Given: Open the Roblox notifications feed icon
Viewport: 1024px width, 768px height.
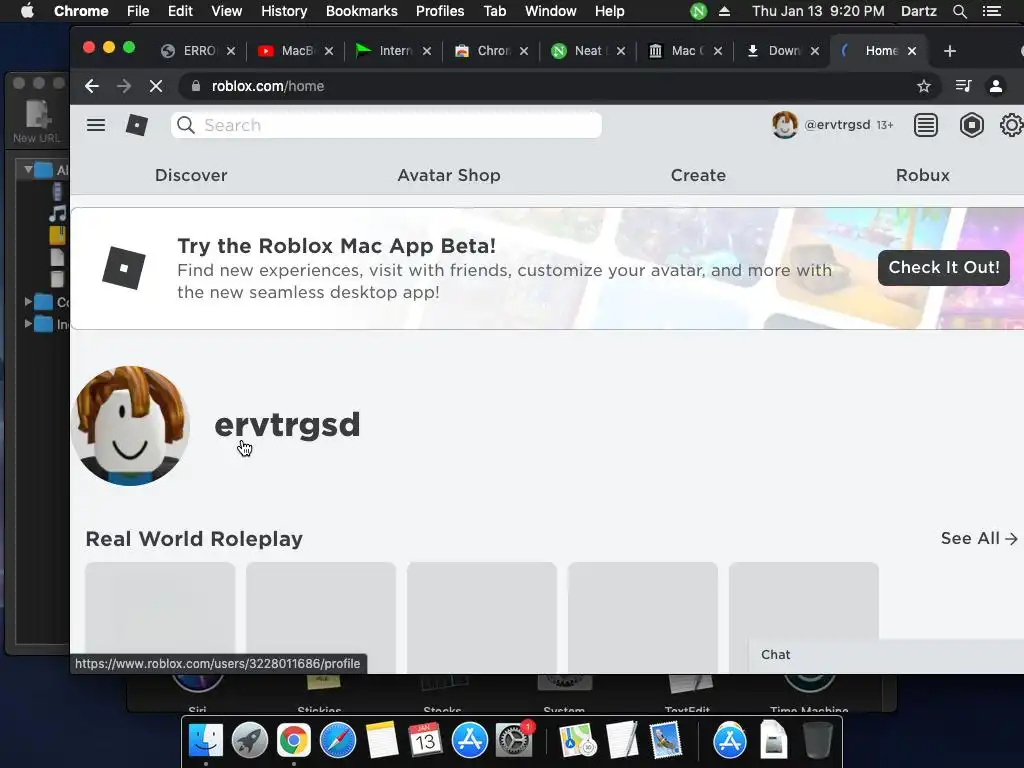Looking at the screenshot, I should click(925, 125).
